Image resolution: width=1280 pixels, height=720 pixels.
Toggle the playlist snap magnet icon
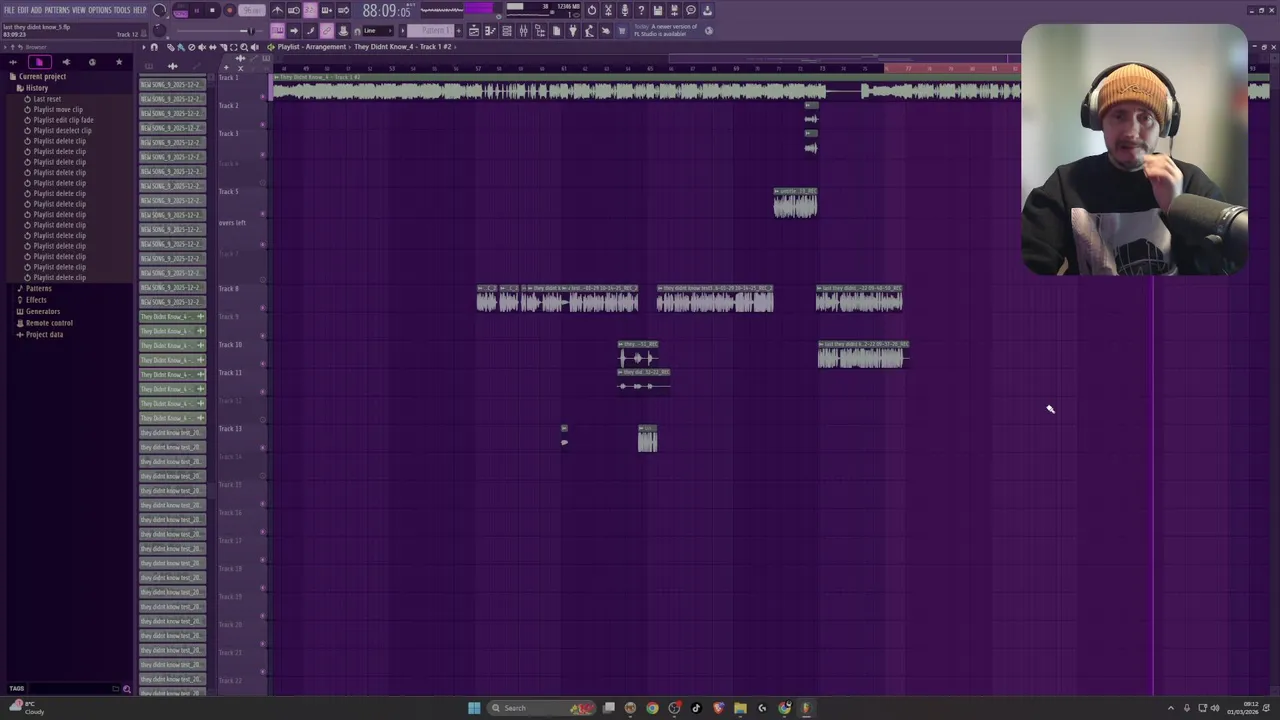[x=155, y=47]
